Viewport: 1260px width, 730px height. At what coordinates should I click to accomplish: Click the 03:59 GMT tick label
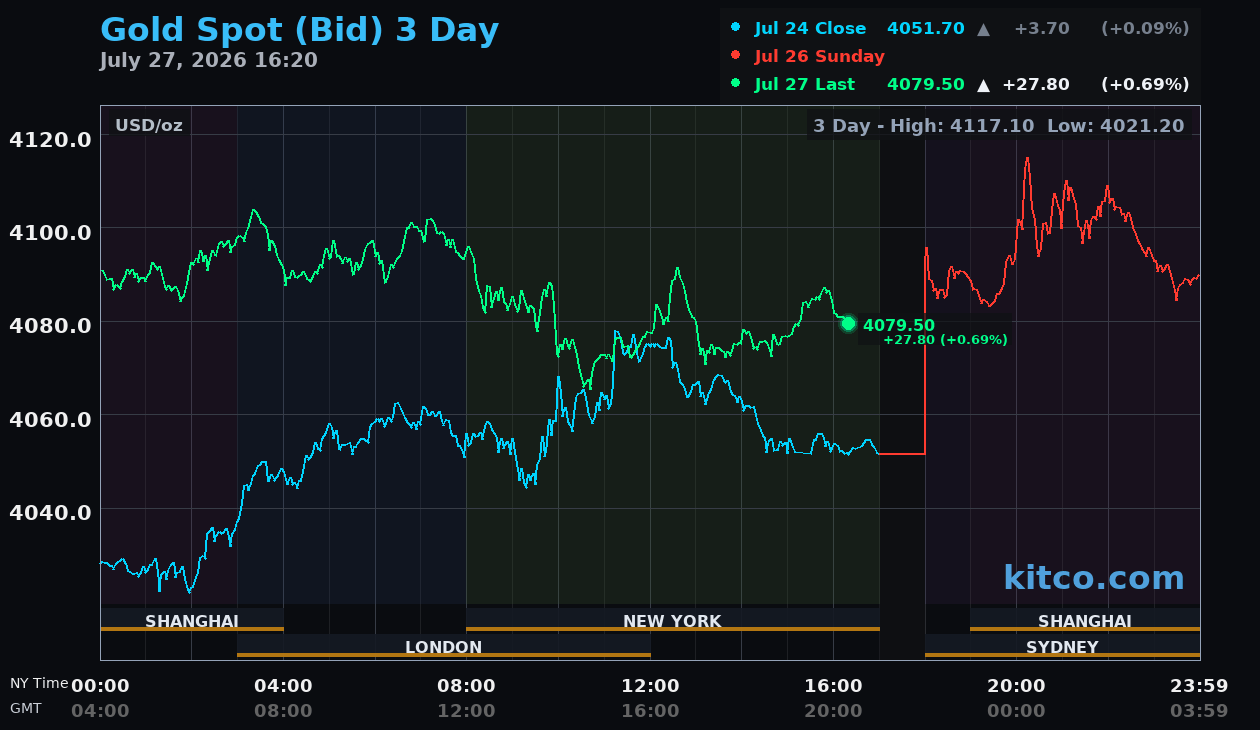click(1199, 711)
